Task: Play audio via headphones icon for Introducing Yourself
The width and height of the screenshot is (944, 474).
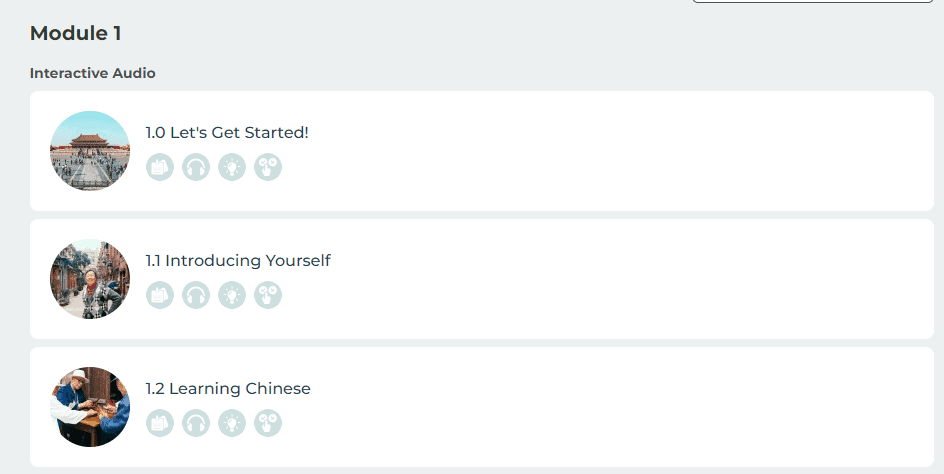Action: pos(196,295)
